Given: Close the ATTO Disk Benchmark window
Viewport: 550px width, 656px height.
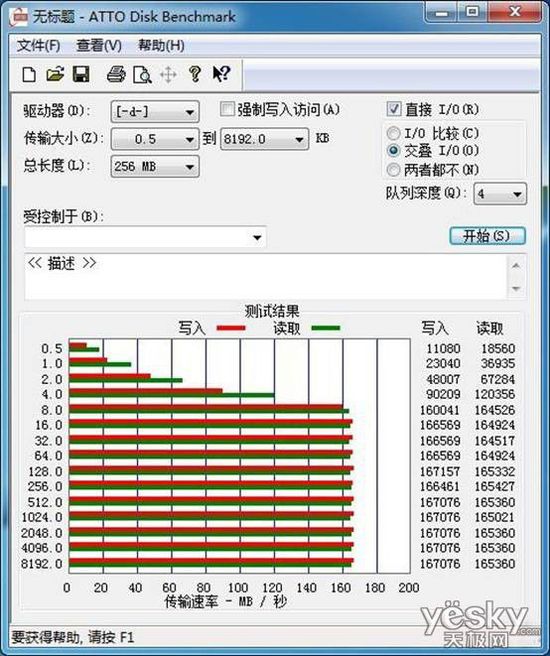Looking at the screenshot, I should point(514,12).
